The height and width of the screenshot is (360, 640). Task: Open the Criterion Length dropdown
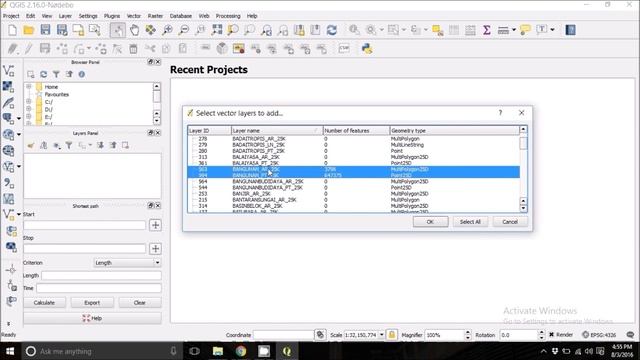pyautogui.click(x=127, y=263)
